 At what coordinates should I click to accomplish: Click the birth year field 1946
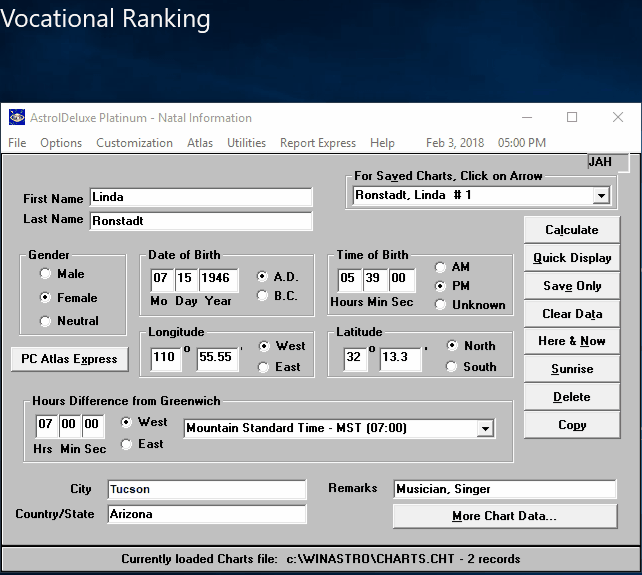pyautogui.click(x=218, y=280)
